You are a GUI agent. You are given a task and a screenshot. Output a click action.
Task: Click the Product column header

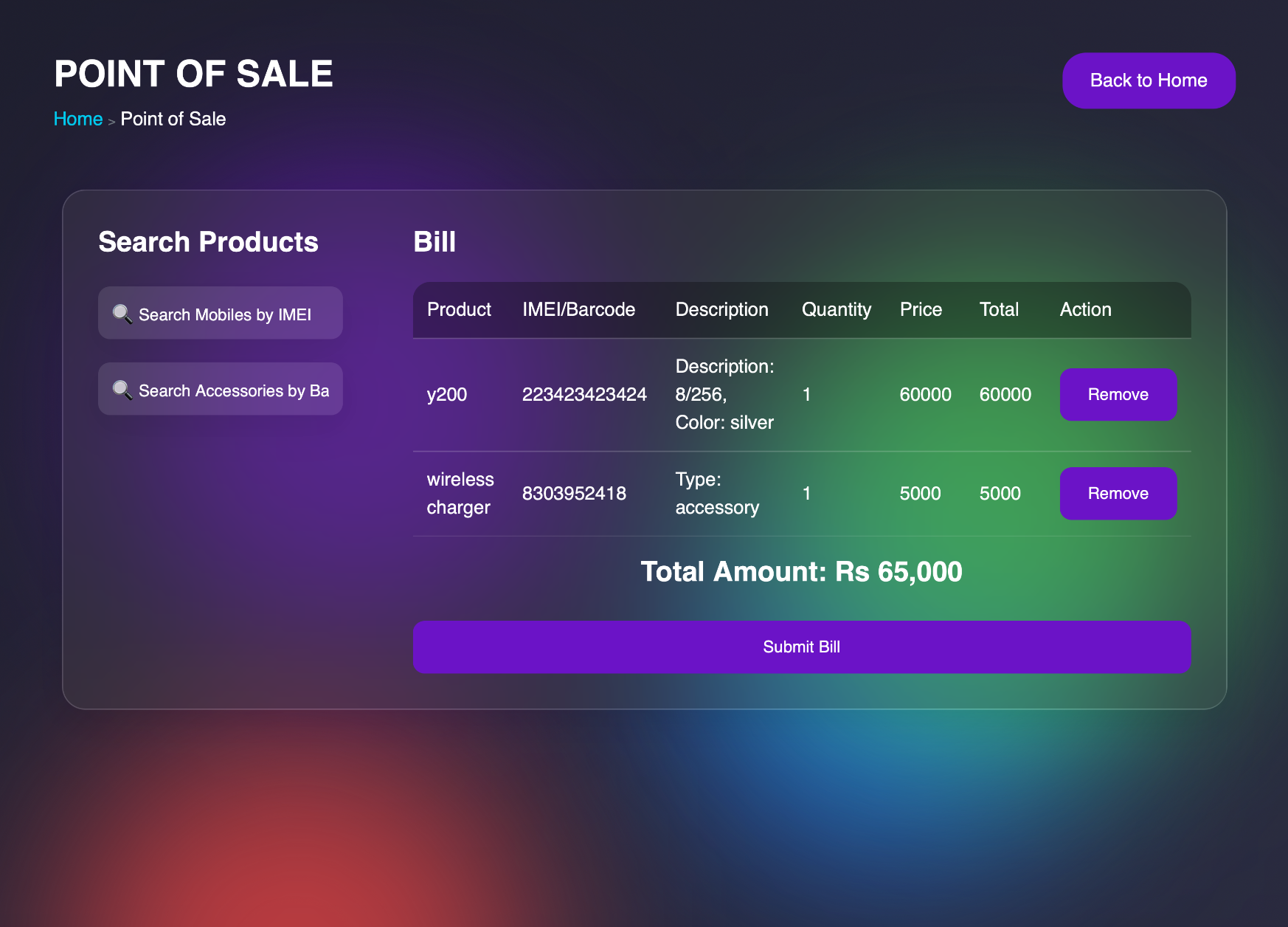(x=459, y=310)
